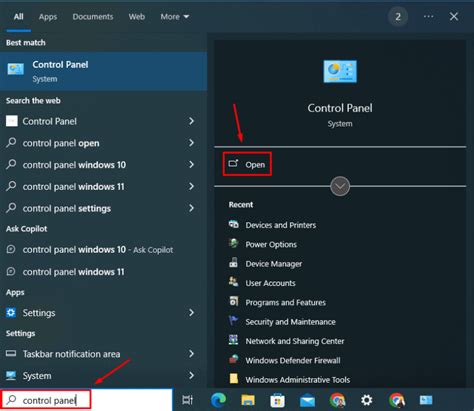Screen dimensions: 474x411
Task: Click the Security and Maintenance flag icon
Action: [x=234, y=321]
